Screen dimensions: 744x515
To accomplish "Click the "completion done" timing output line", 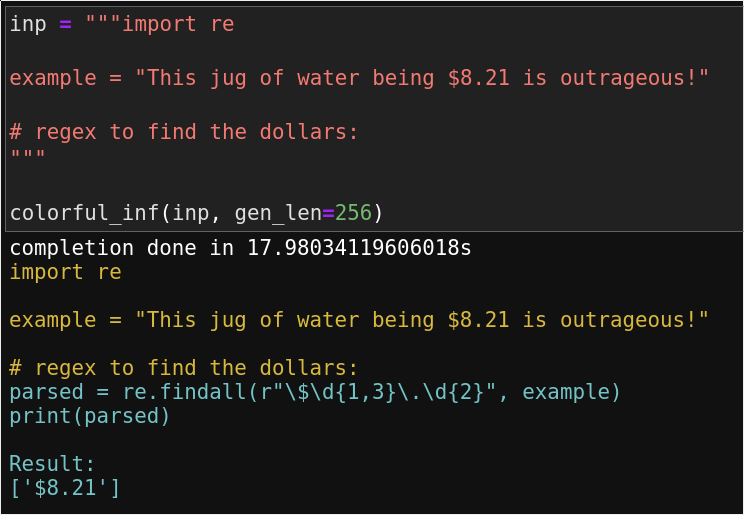I will [x=240, y=248].
